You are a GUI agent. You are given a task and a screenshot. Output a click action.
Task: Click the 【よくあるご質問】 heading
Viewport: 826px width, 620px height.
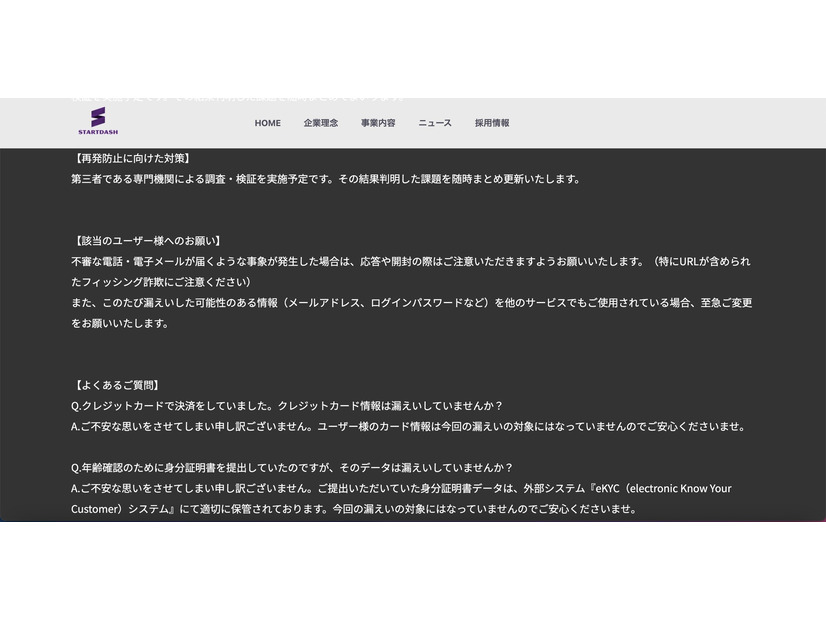117,385
